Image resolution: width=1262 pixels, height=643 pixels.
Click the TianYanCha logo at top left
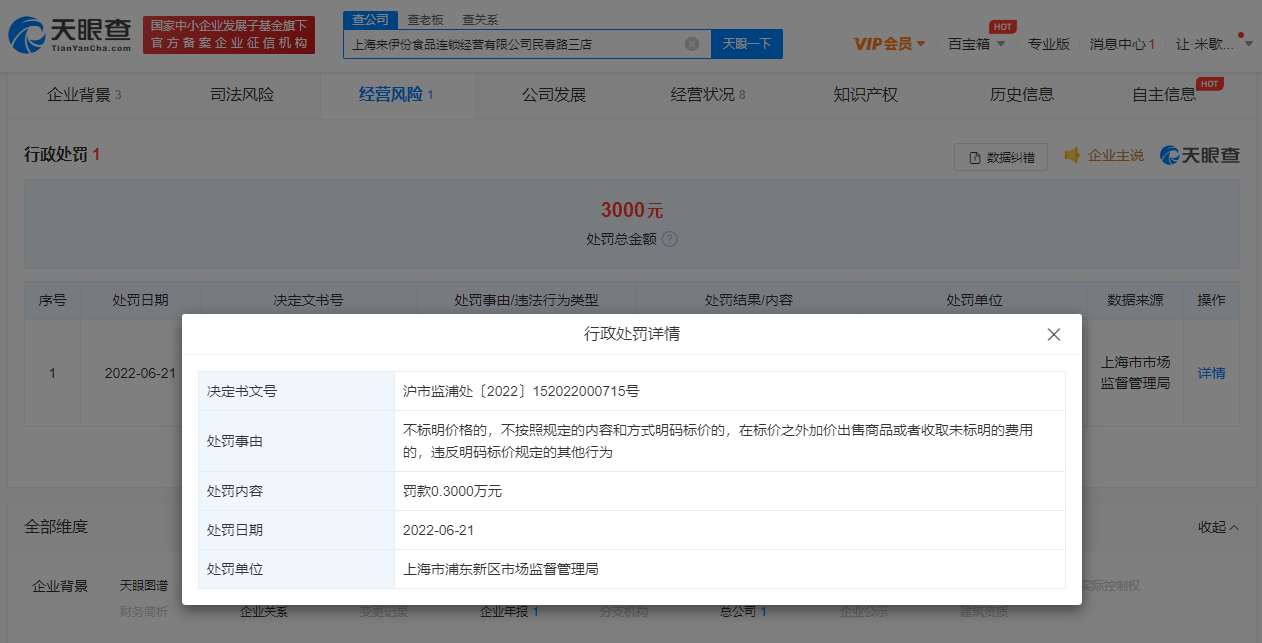[x=68, y=35]
